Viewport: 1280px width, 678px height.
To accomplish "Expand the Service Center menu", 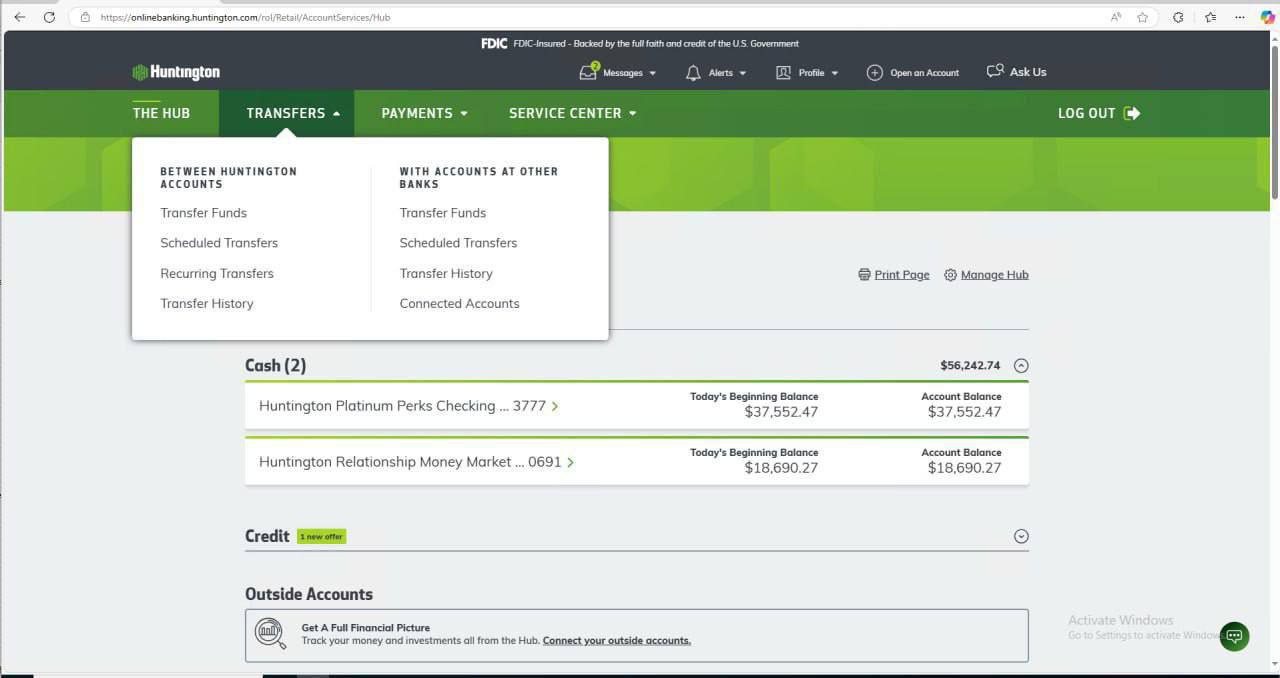I will (572, 113).
